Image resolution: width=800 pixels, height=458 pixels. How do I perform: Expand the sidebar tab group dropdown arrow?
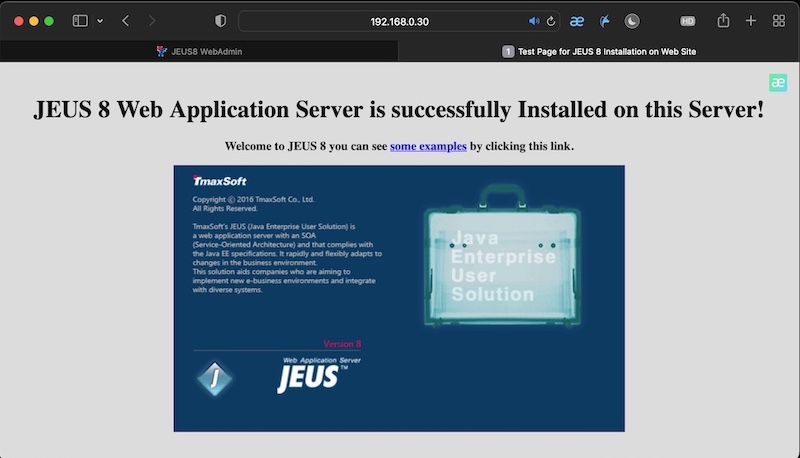pos(100,21)
